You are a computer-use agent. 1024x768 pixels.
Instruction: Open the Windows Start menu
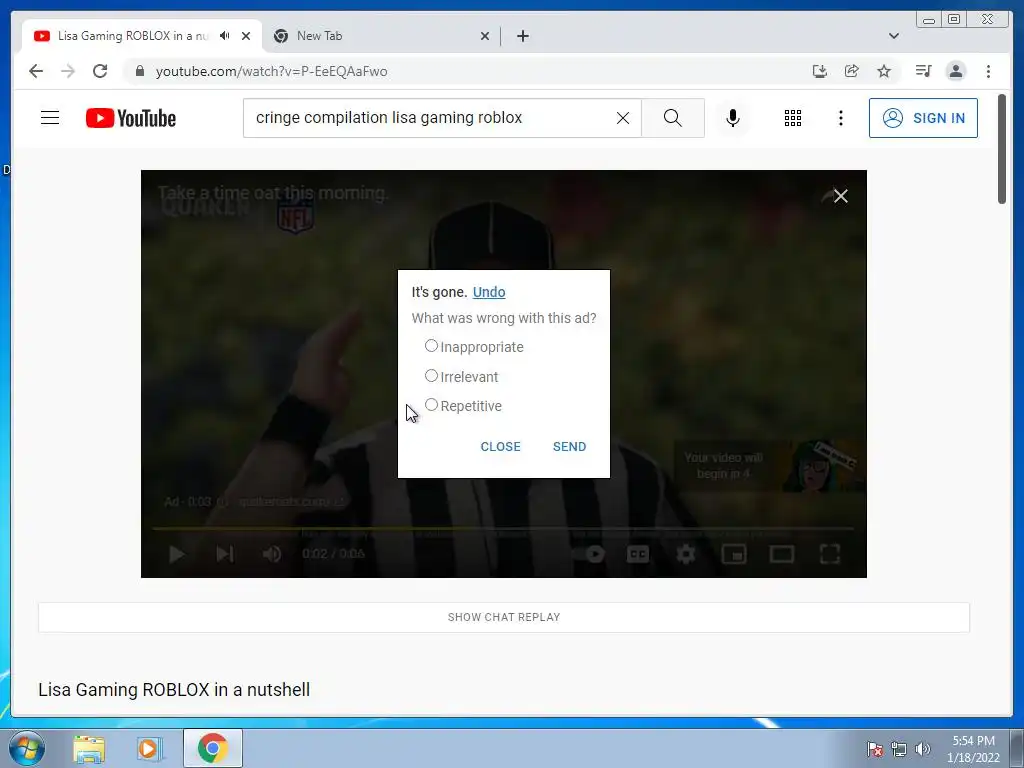click(26, 748)
